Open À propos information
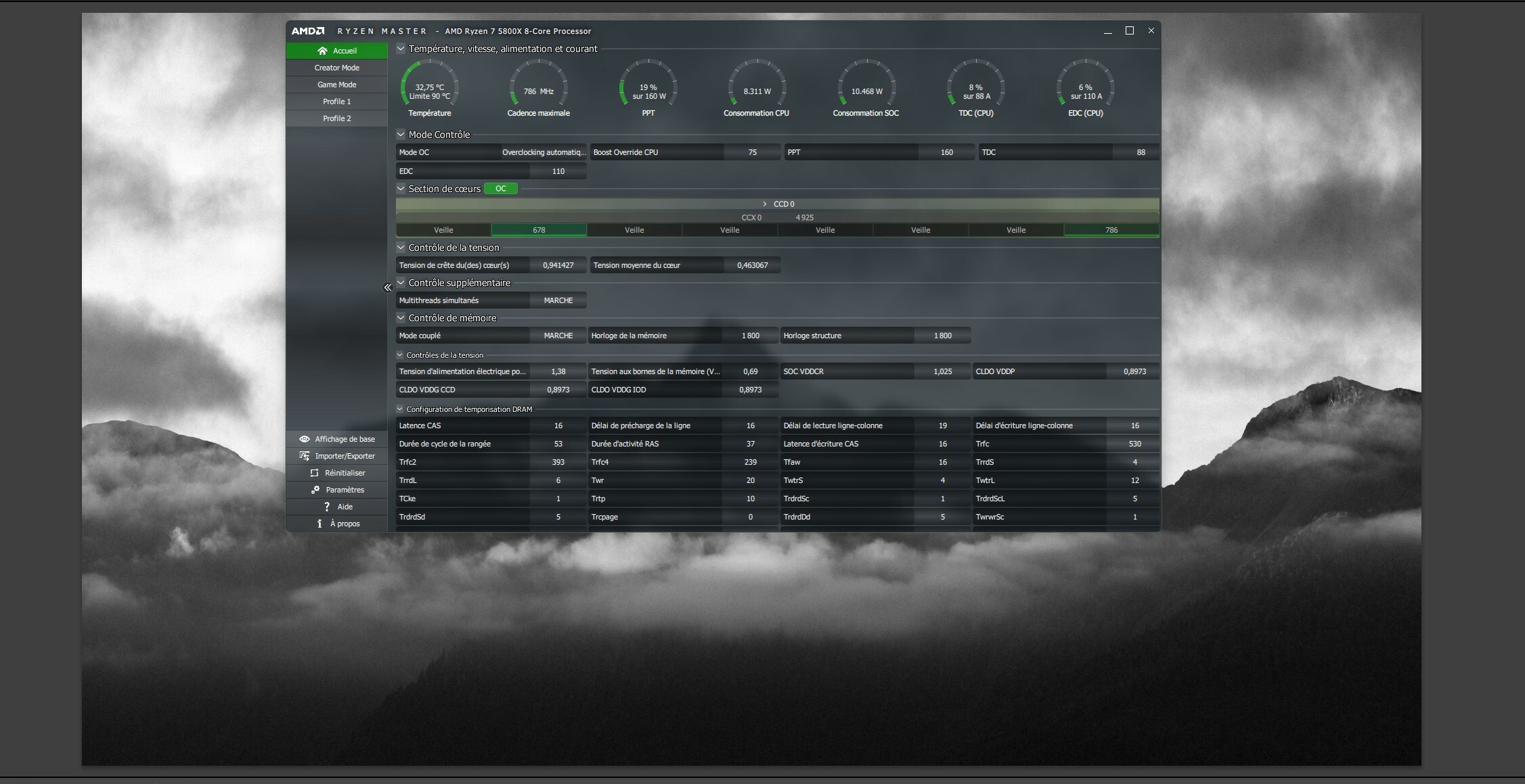Viewport: 1525px width, 784px height. pyautogui.click(x=337, y=524)
